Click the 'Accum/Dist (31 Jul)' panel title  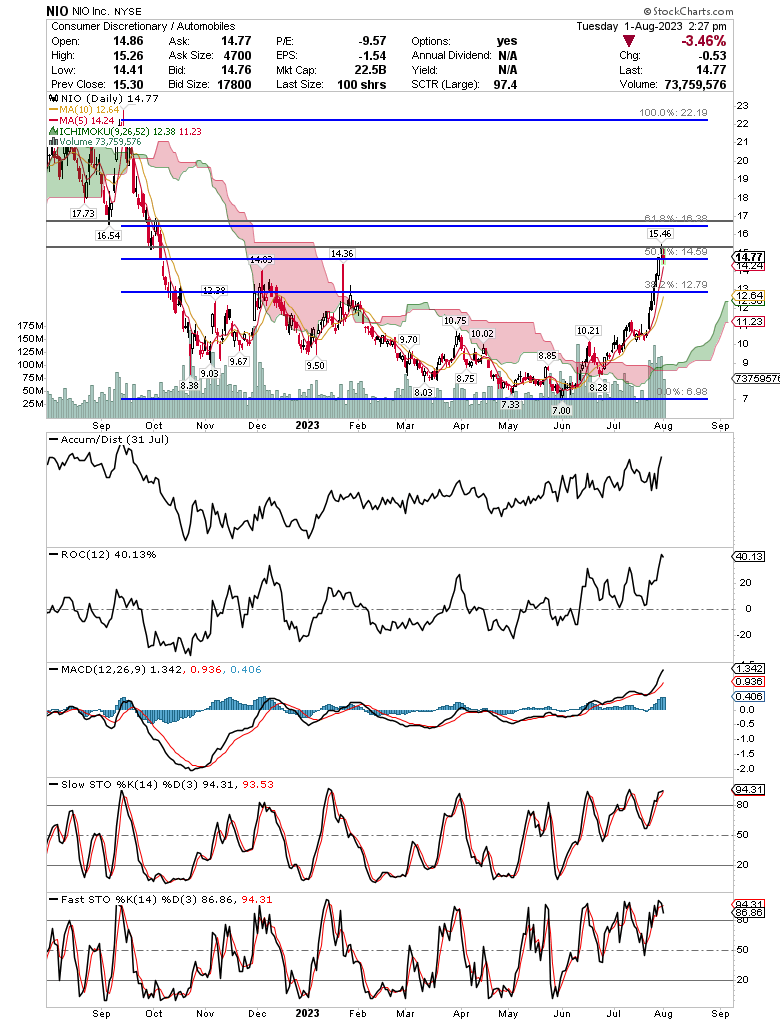tap(109, 440)
